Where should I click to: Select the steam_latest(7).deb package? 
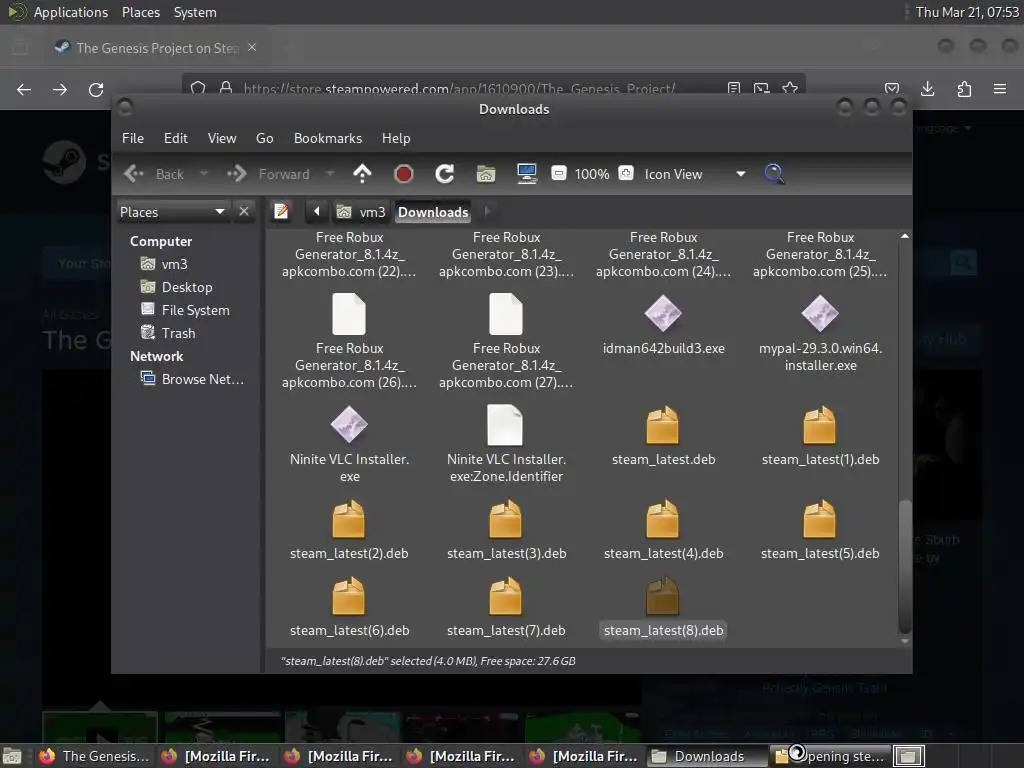(505, 596)
